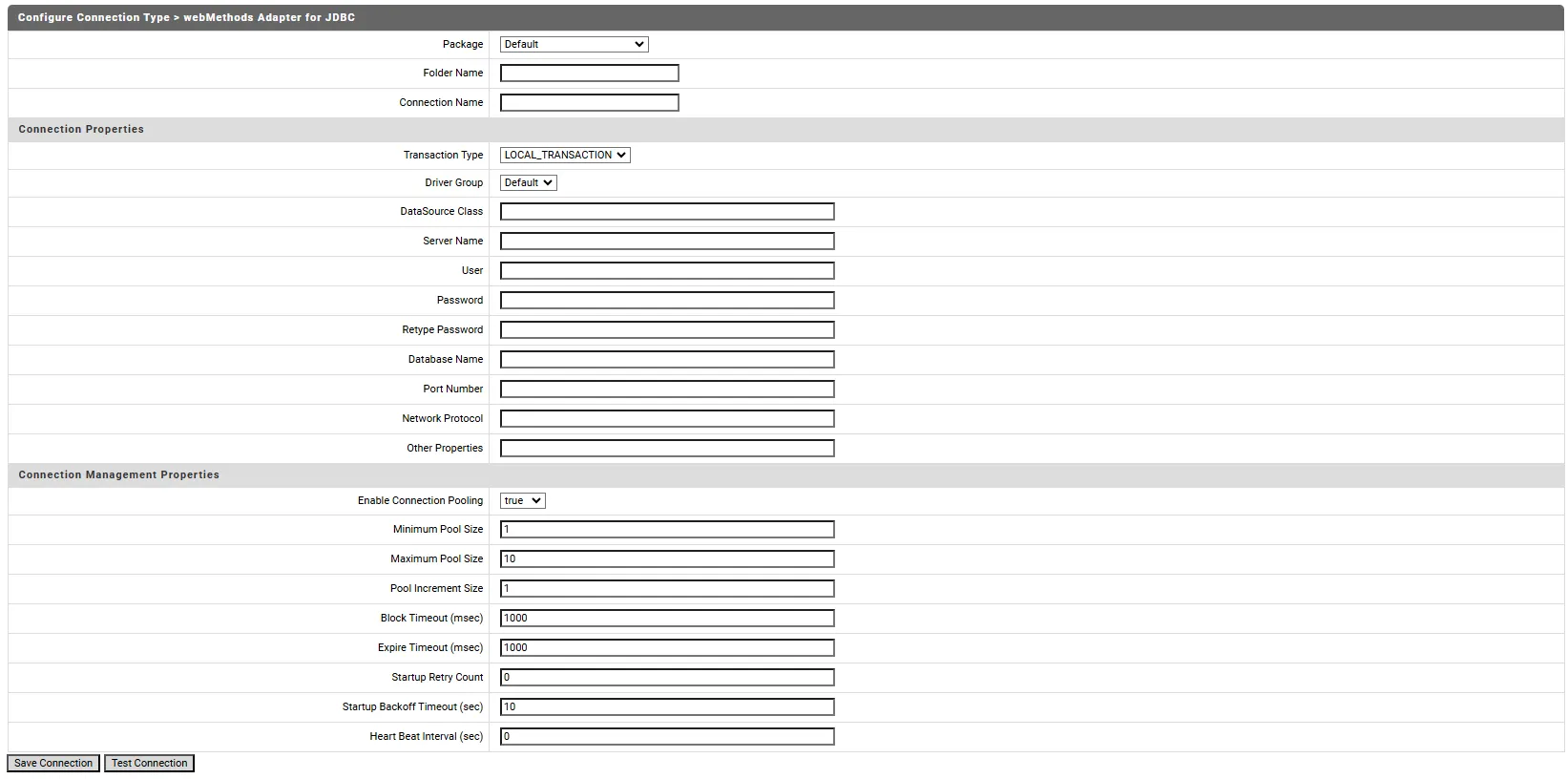Open the Driver Group dropdown
Image resolution: width=1568 pixels, height=779 pixels.
click(x=528, y=182)
